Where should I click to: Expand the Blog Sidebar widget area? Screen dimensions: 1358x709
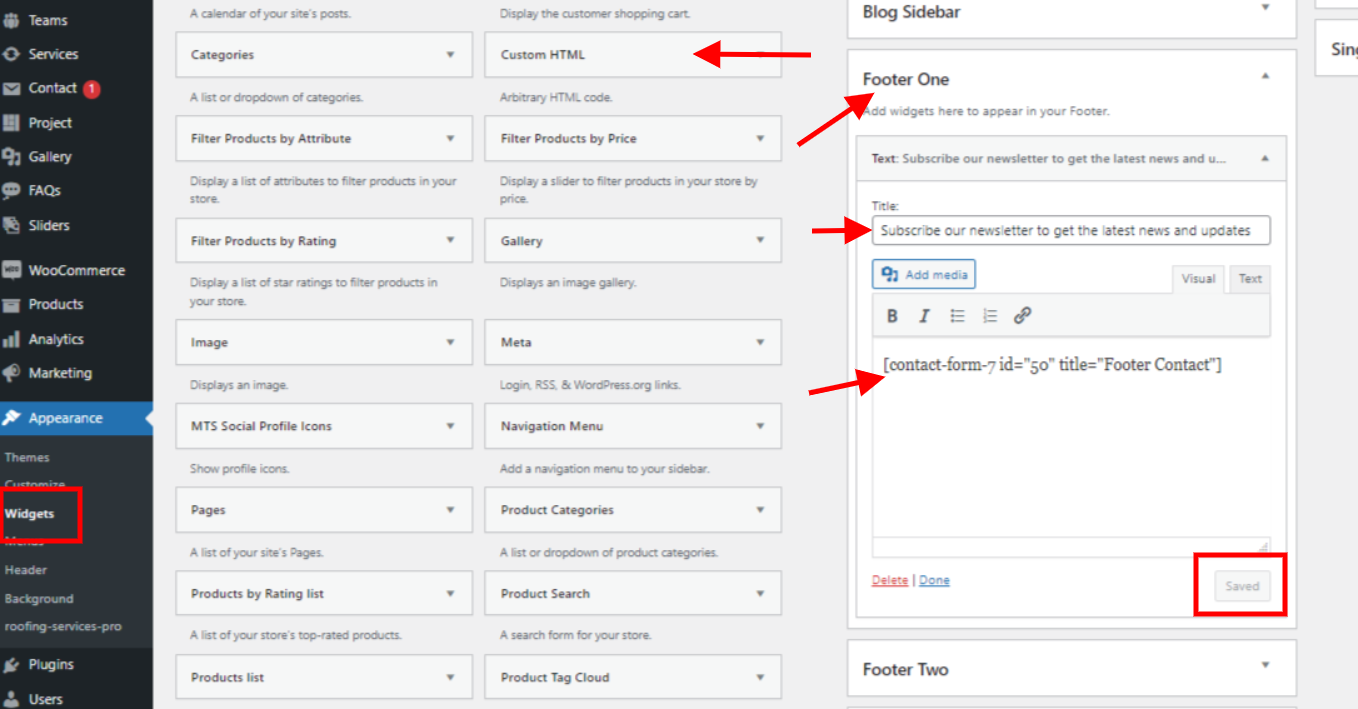coord(1265,7)
